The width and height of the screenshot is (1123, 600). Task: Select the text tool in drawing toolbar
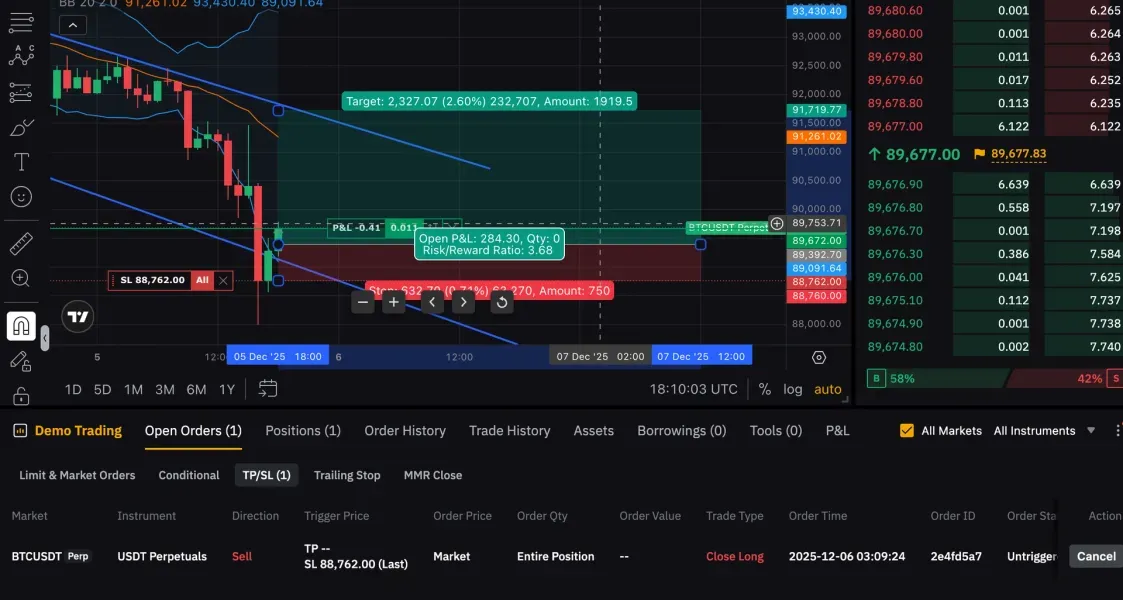(x=21, y=162)
